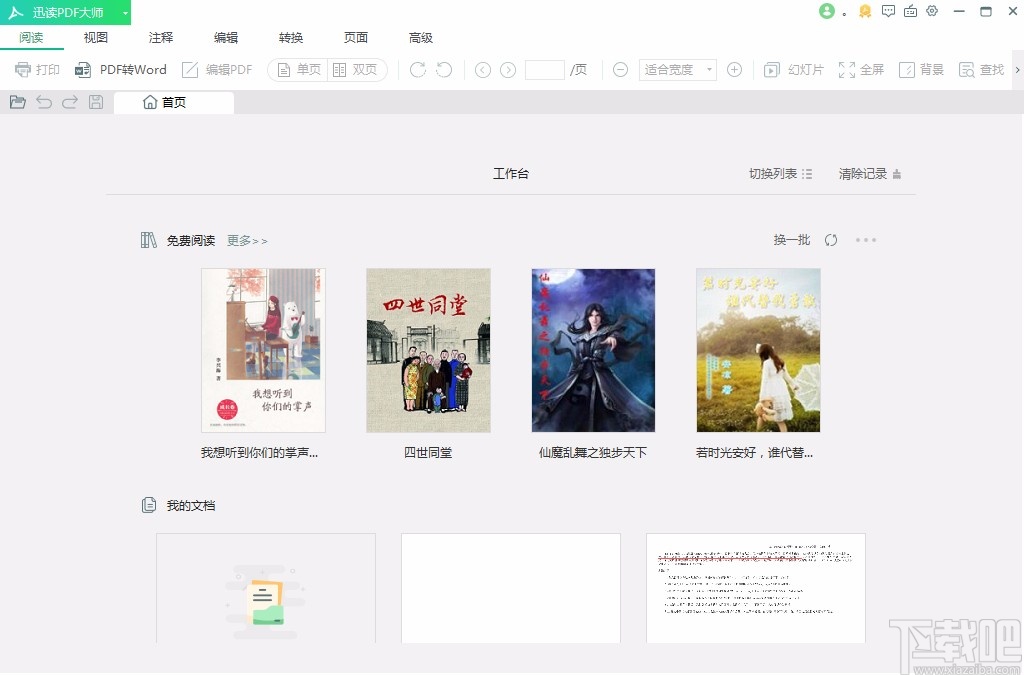Open a file with the folder icon
The width and height of the screenshot is (1024, 675).
pyautogui.click(x=17, y=101)
